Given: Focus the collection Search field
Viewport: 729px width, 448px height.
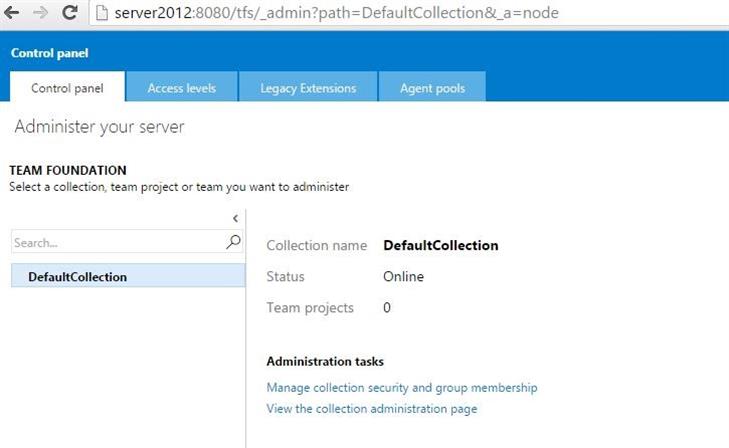Looking at the screenshot, I should pyautogui.click(x=115, y=242).
